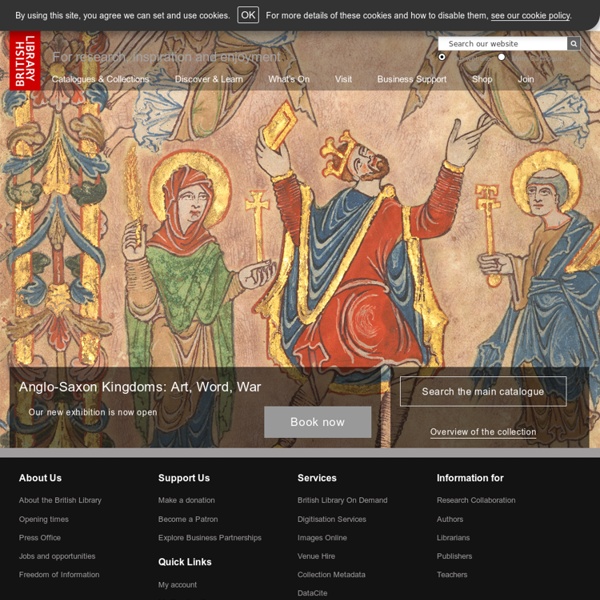Screen dimensions: 600x600
Task: Open the Join menu item
Action: [526, 79]
